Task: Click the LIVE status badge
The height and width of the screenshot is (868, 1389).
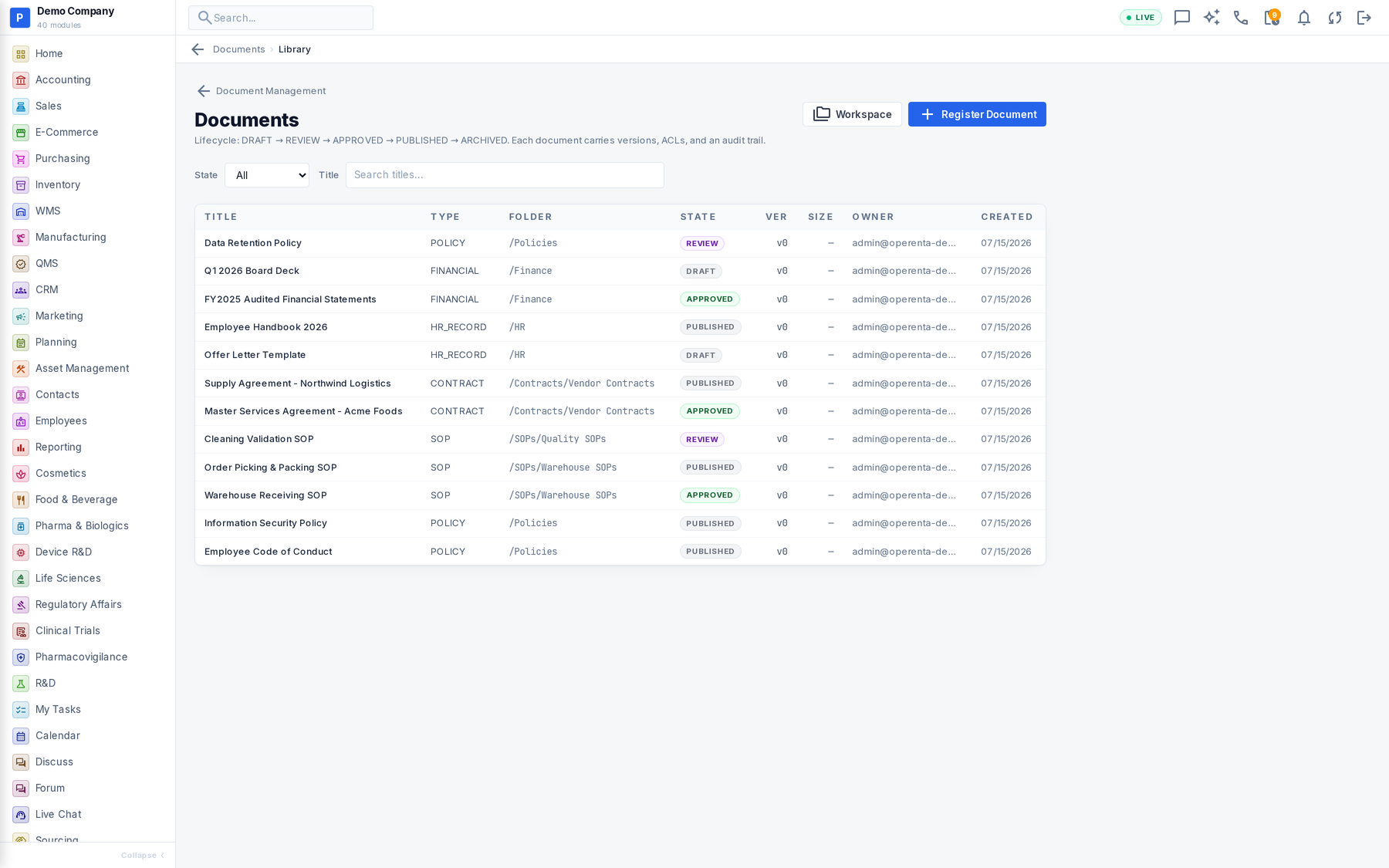Action: click(x=1141, y=18)
